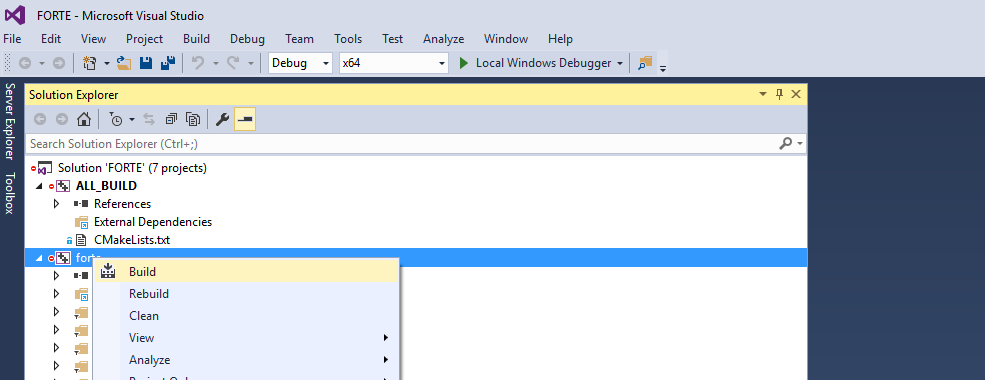Image resolution: width=985 pixels, height=380 pixels.
Task: Open the Server Explorer side tab
Action: coord(9,121)
